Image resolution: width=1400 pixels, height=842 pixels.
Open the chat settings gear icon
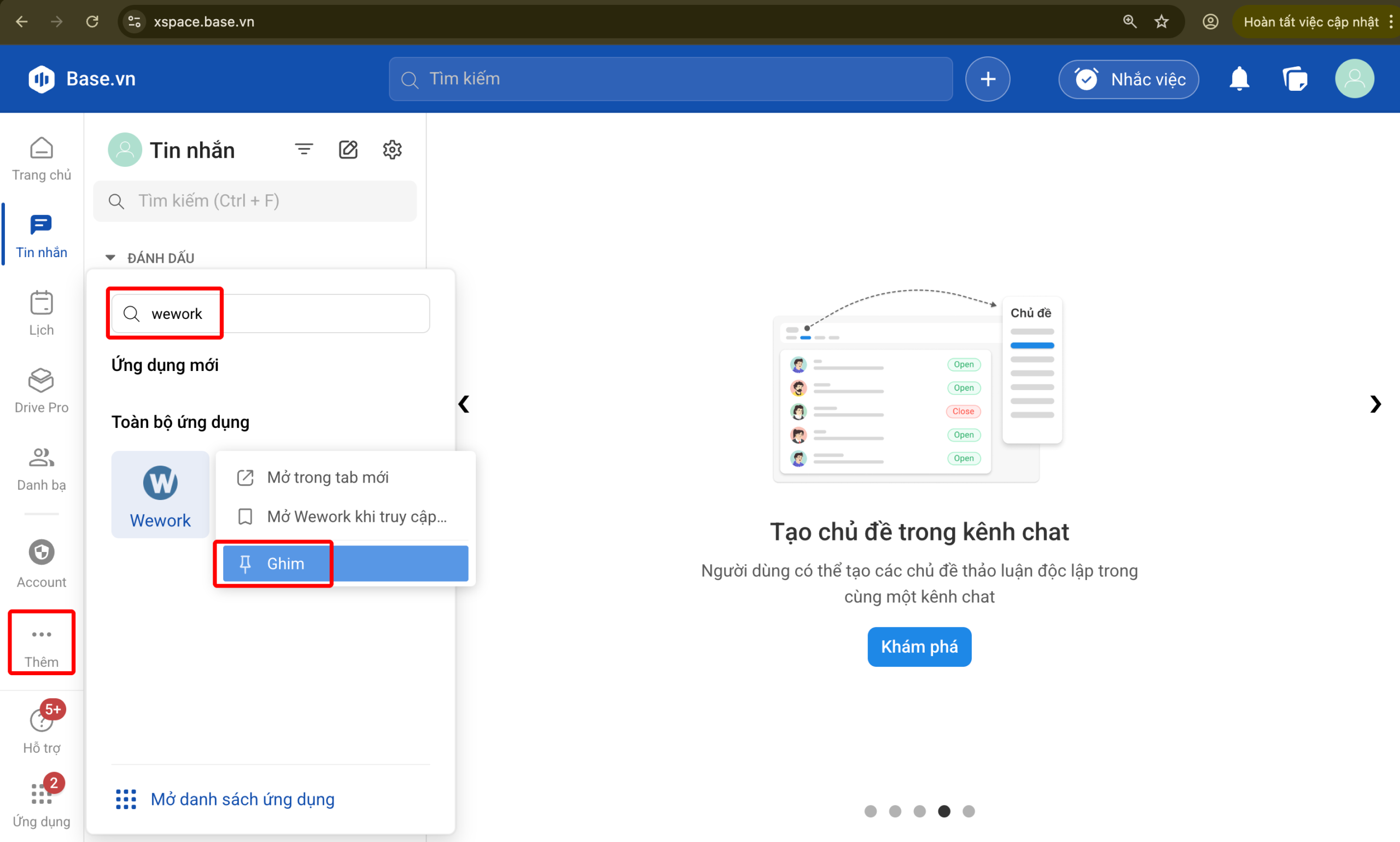392,149
